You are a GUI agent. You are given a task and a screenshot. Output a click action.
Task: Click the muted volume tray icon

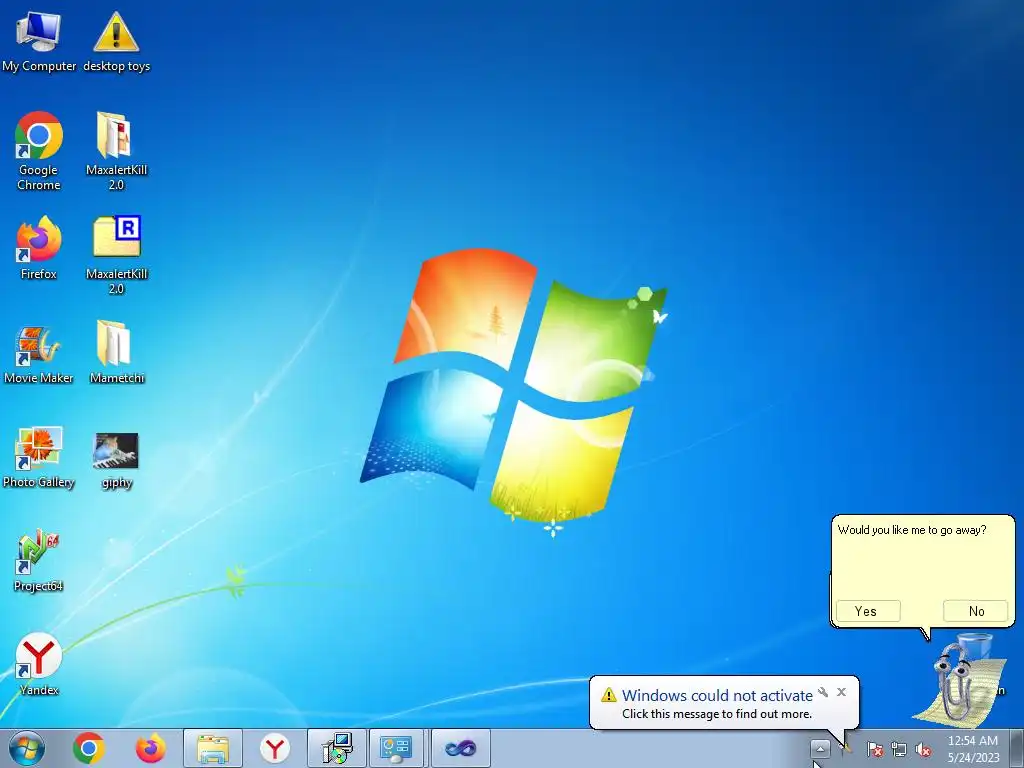(x=923, y=749)
